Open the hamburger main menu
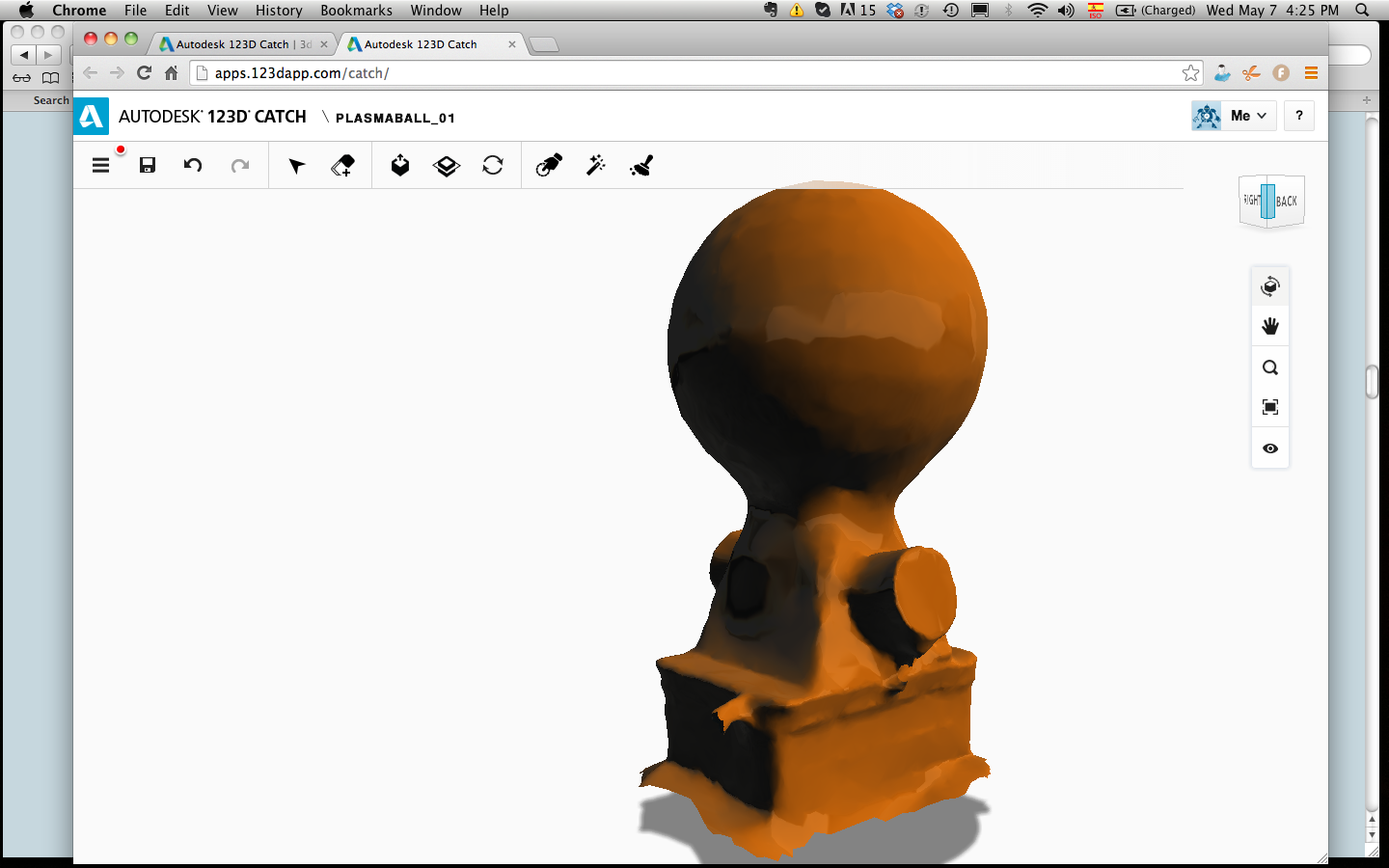 (x=100, y=165)
